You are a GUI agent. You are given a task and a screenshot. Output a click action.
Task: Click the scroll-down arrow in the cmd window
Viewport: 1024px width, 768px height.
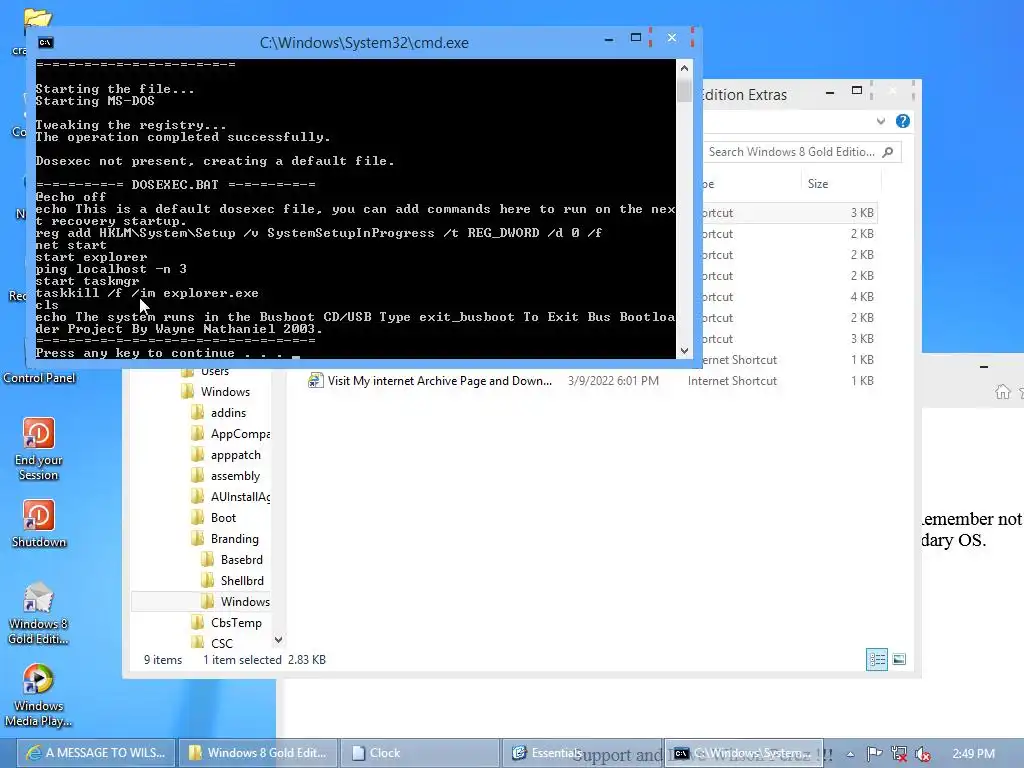[x=684, y=351]
